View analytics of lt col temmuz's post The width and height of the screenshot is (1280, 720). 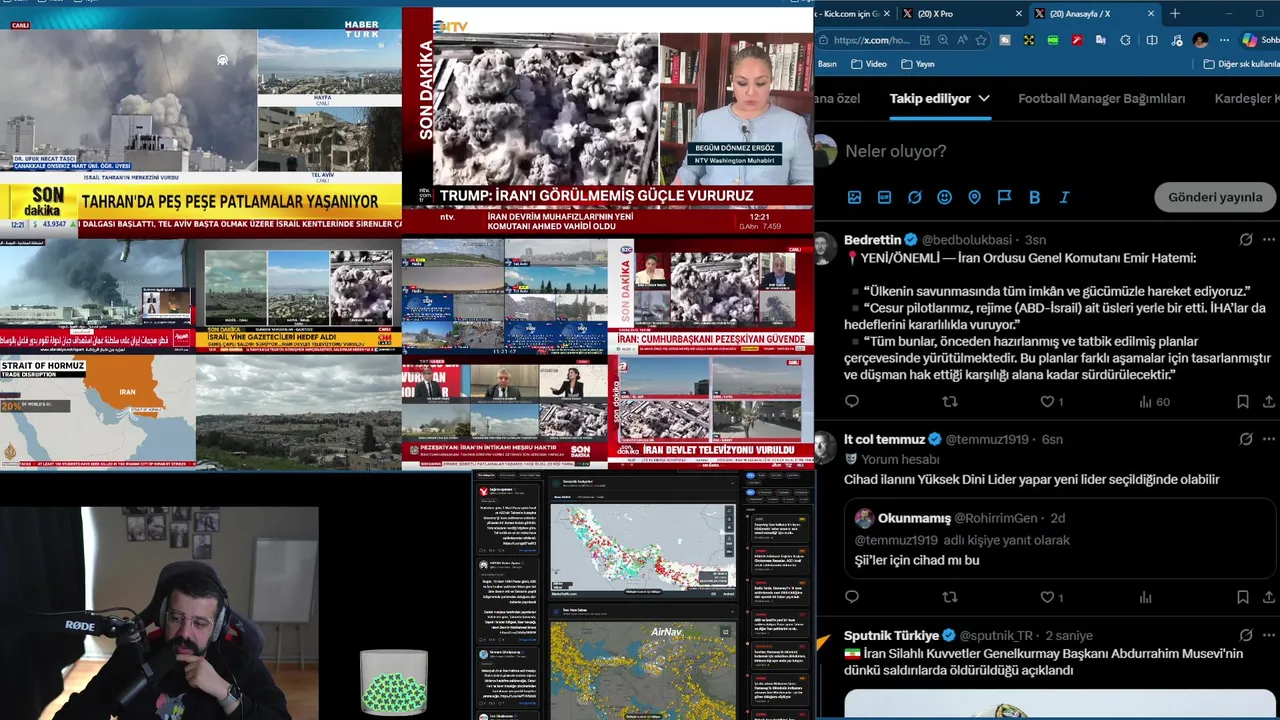point(1146,597)
